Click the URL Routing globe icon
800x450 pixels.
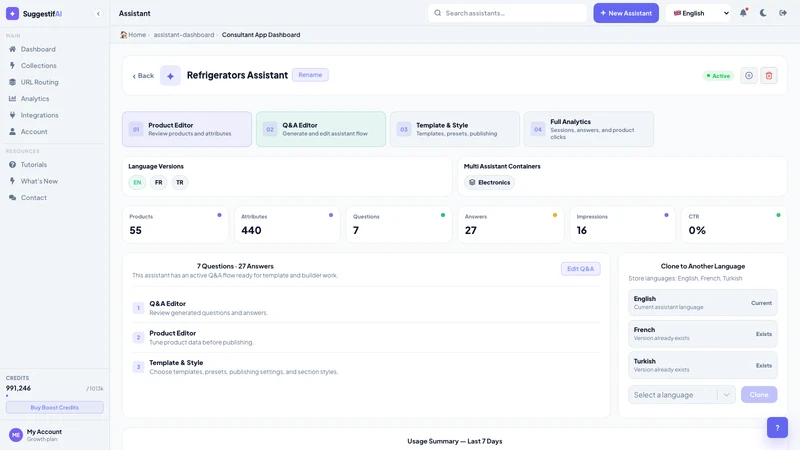click(x=12, y=82)
